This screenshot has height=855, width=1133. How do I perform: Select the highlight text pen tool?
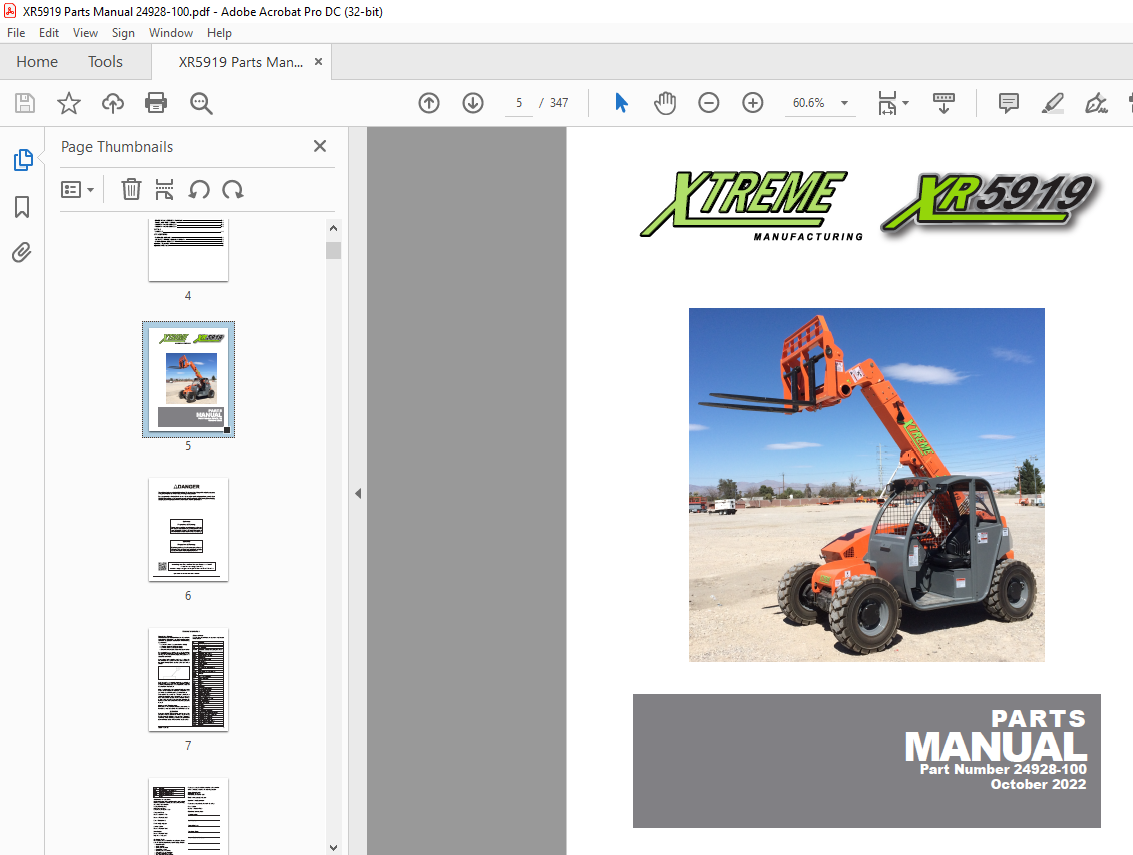(x=1053, y=103)
